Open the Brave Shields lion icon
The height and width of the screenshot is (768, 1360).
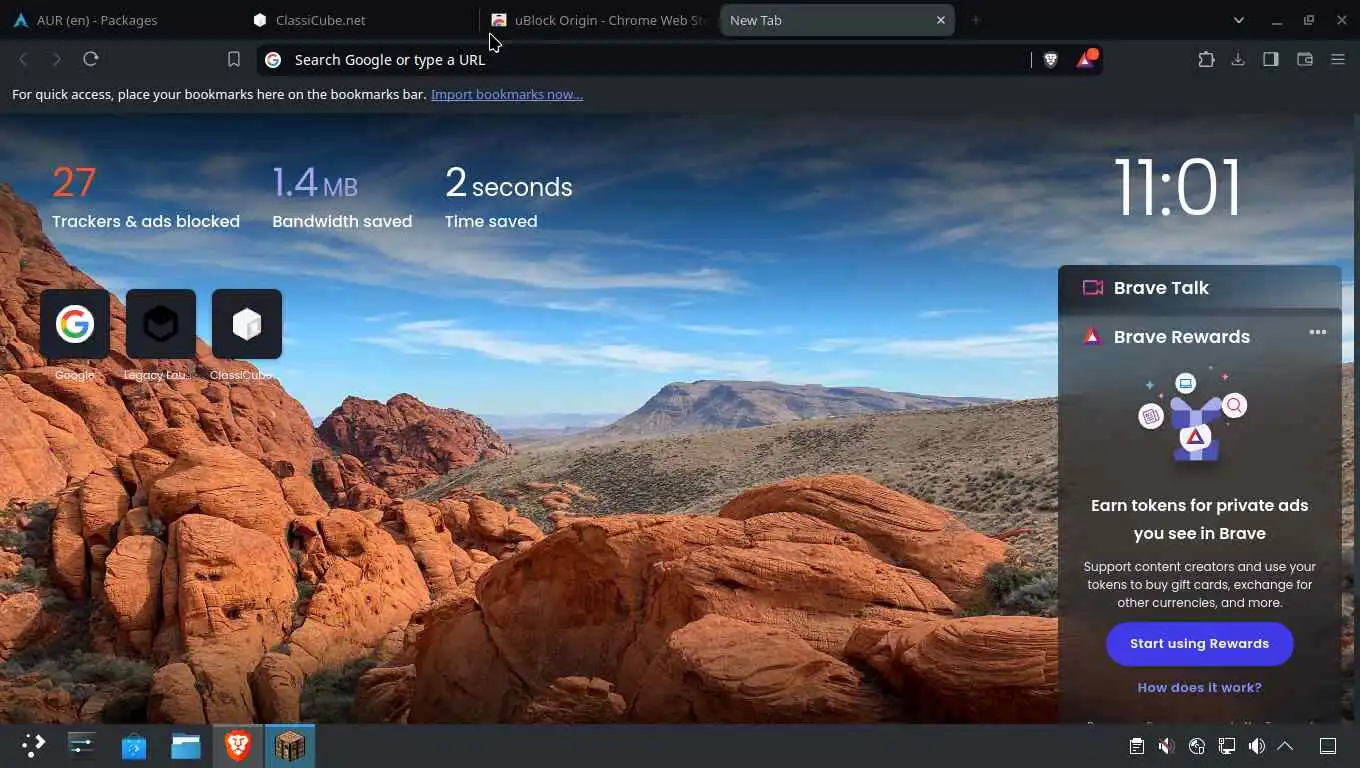[x=1051, y=60]
